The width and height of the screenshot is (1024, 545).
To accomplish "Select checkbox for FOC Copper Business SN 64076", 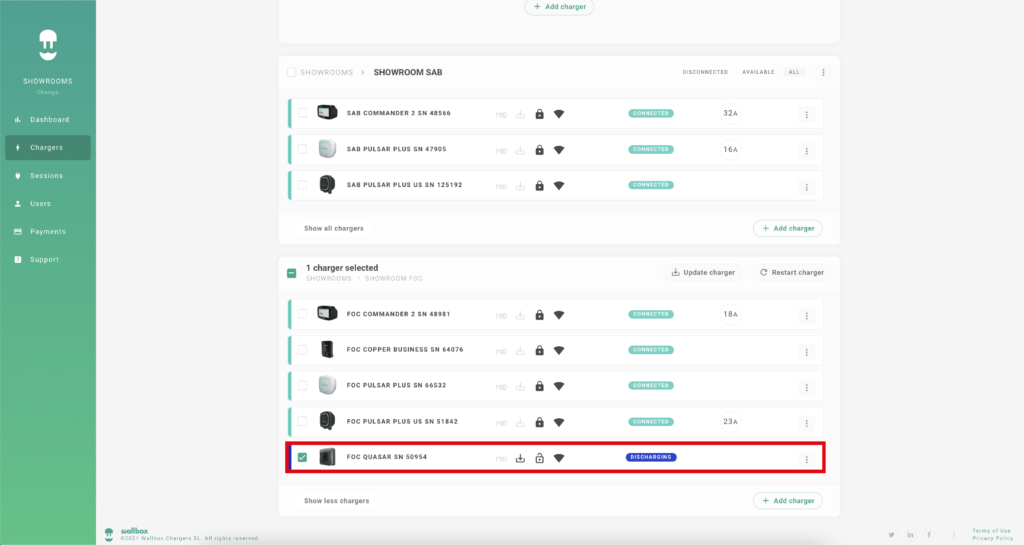I will [302, 350].
